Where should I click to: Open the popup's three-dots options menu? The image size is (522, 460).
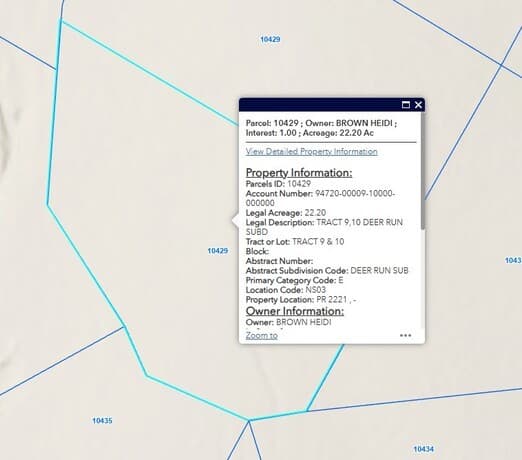point(405,335)
